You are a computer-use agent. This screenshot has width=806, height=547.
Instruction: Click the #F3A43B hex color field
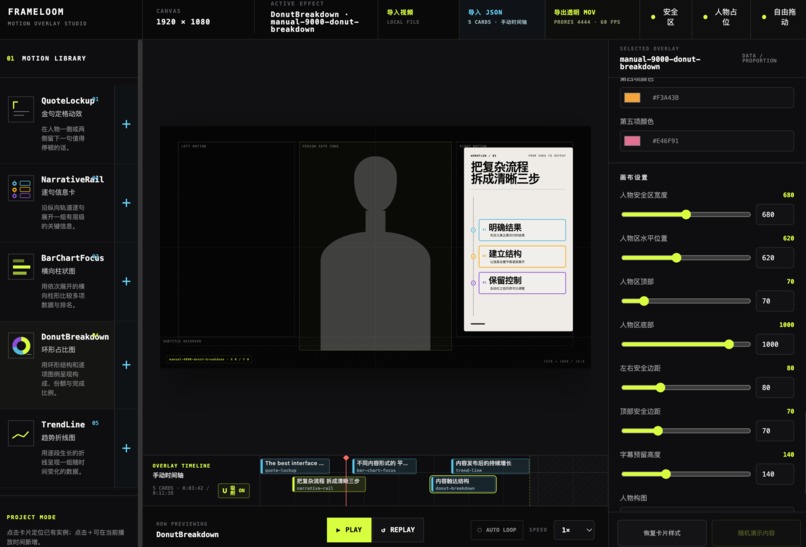click(x=707, y=98)
